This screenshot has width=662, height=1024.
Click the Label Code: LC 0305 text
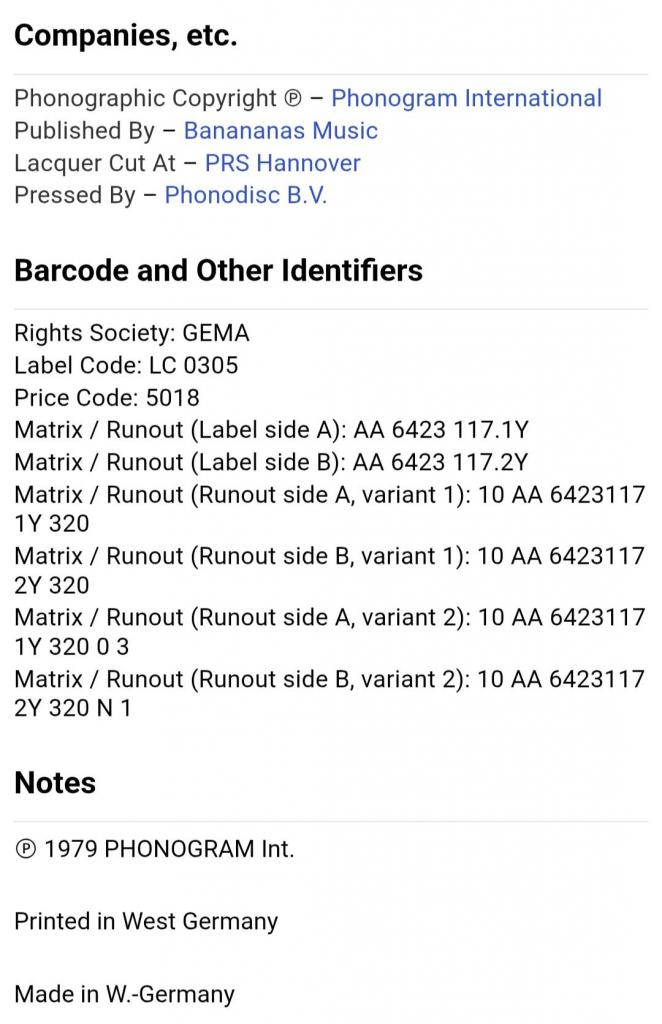point(126,365)
